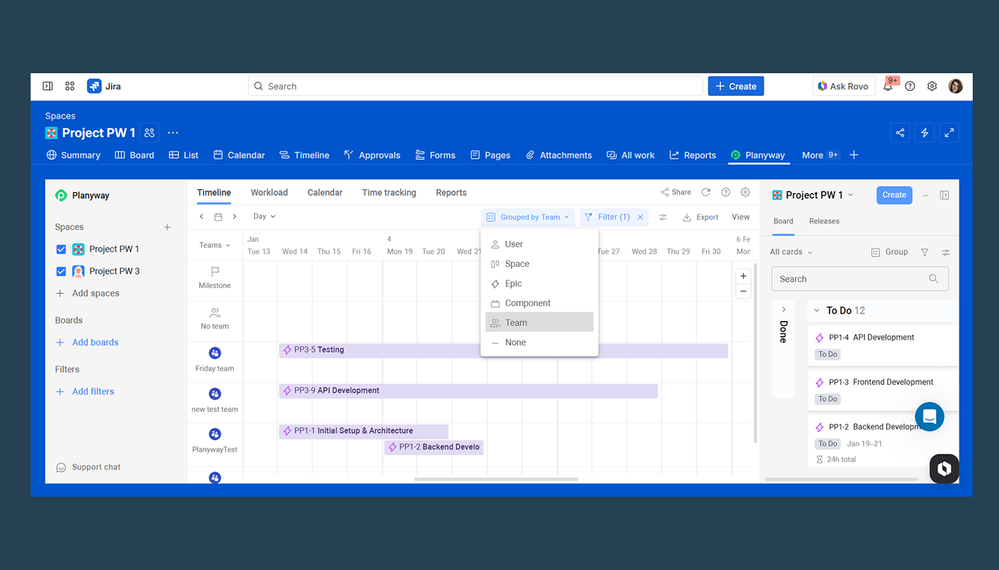Collapse the right Project PW 1 panel
Viewport: 999px width, 570px height.
[x=944, y=195]
